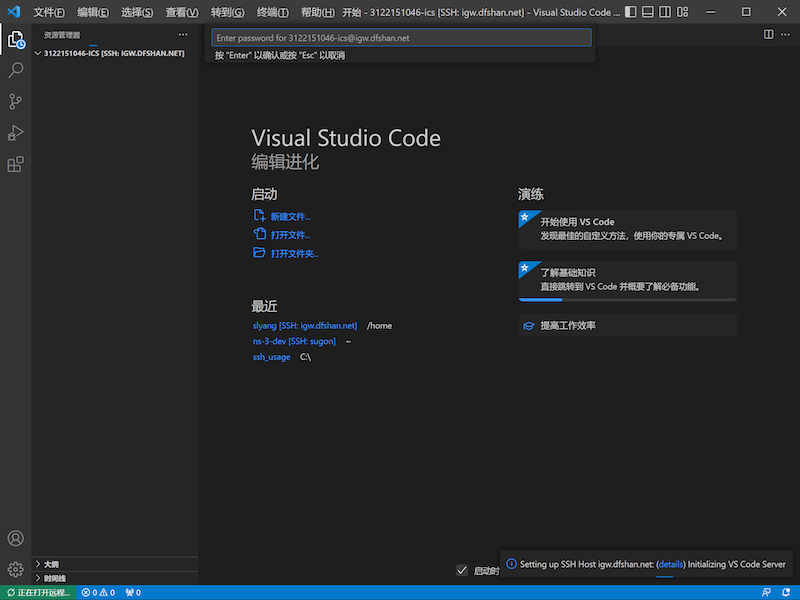Expand the 时间线 timeline section
The height and width of the screenshot is (600, 800).
tap(54, 578)
